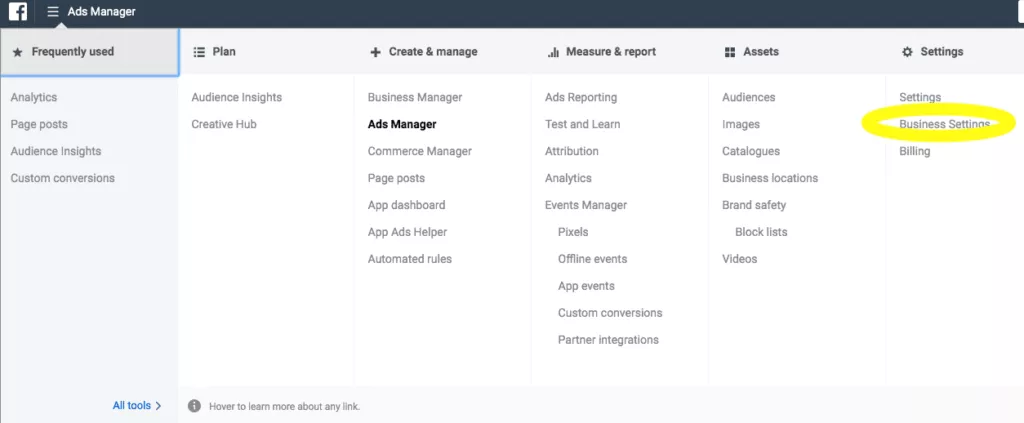Open Catalogues
The image size is (1024, 423).
[751, 151]
